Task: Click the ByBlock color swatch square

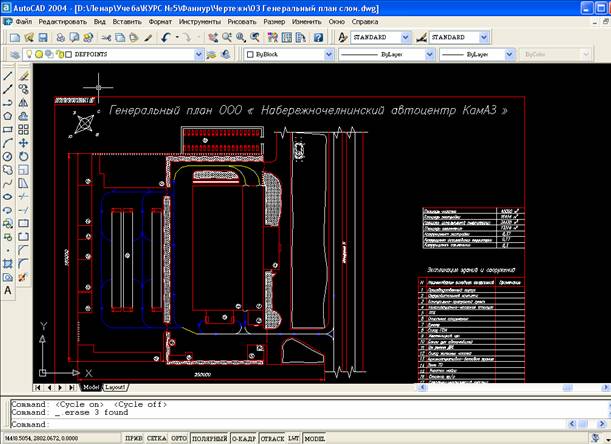Action: (x=250, y=55)
